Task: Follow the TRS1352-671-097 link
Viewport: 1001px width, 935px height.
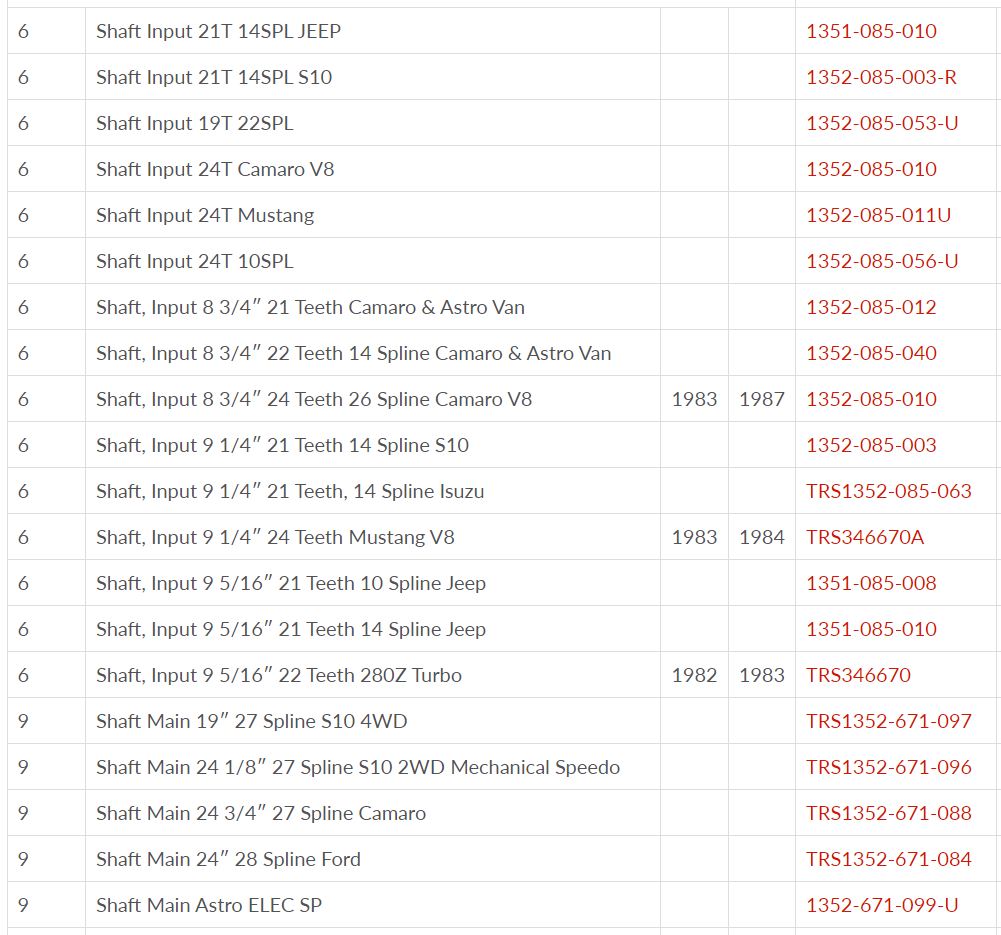Action: coord(889,721)
